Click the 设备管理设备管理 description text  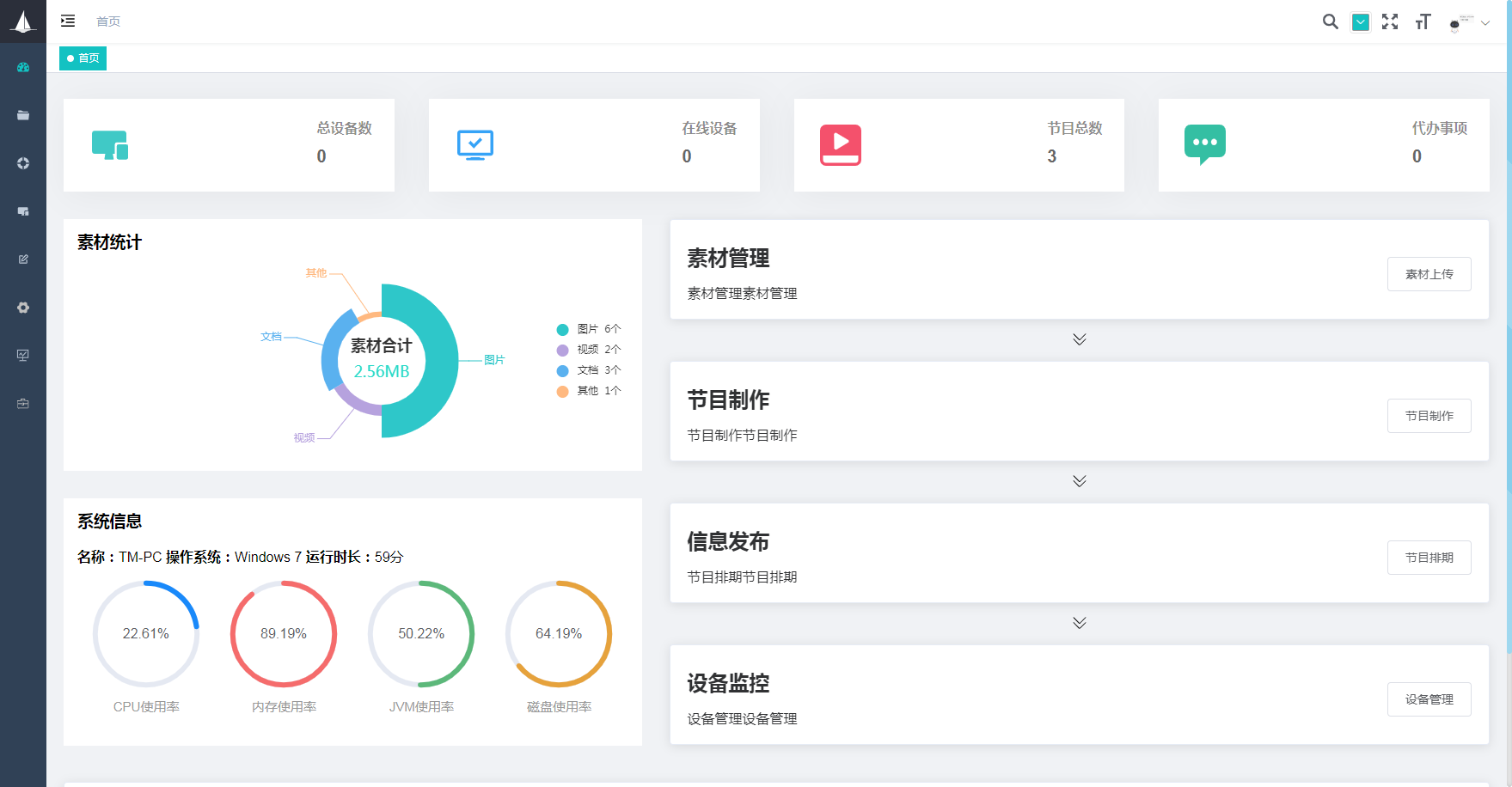coord(742,719)
